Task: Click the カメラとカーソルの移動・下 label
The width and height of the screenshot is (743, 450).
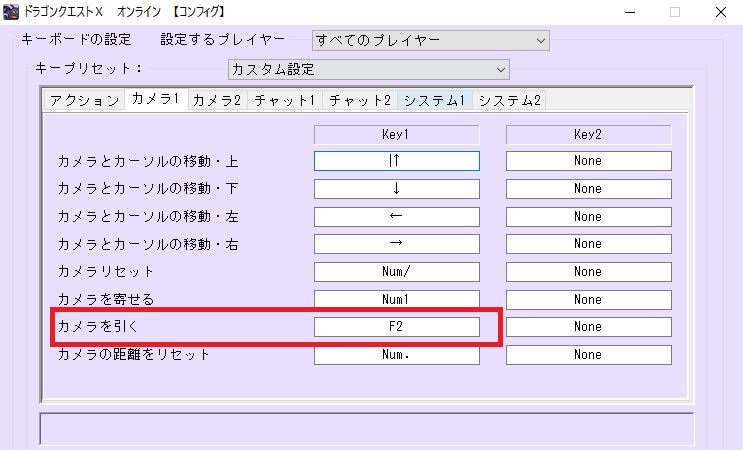Action: pyautogui.click(x=148, y=189)
